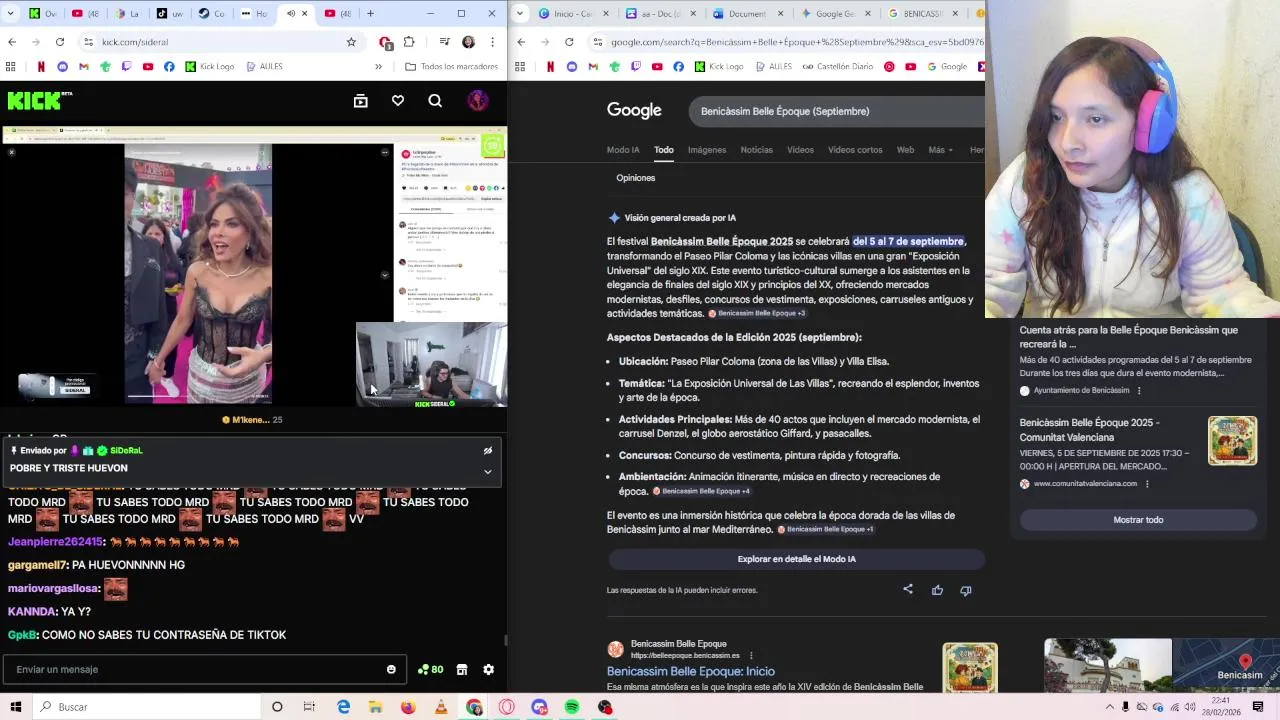Share the AI overview
The image size is (1280, 720).
908,590
